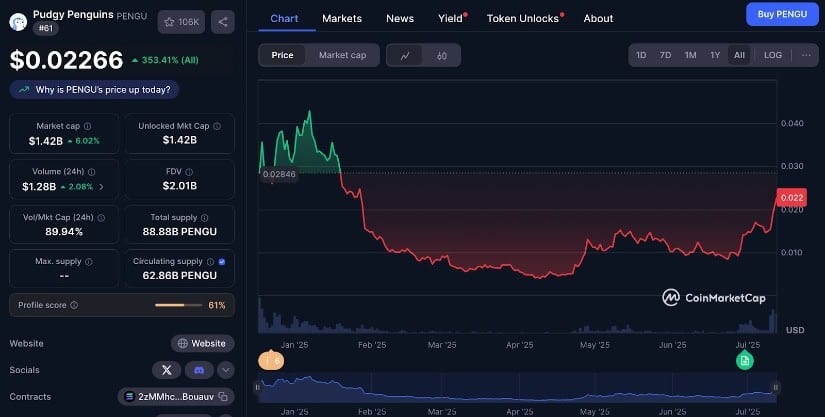Screen dimensions: 825x417
Task: Open the X (Twitter) social link
Action: 166,370
